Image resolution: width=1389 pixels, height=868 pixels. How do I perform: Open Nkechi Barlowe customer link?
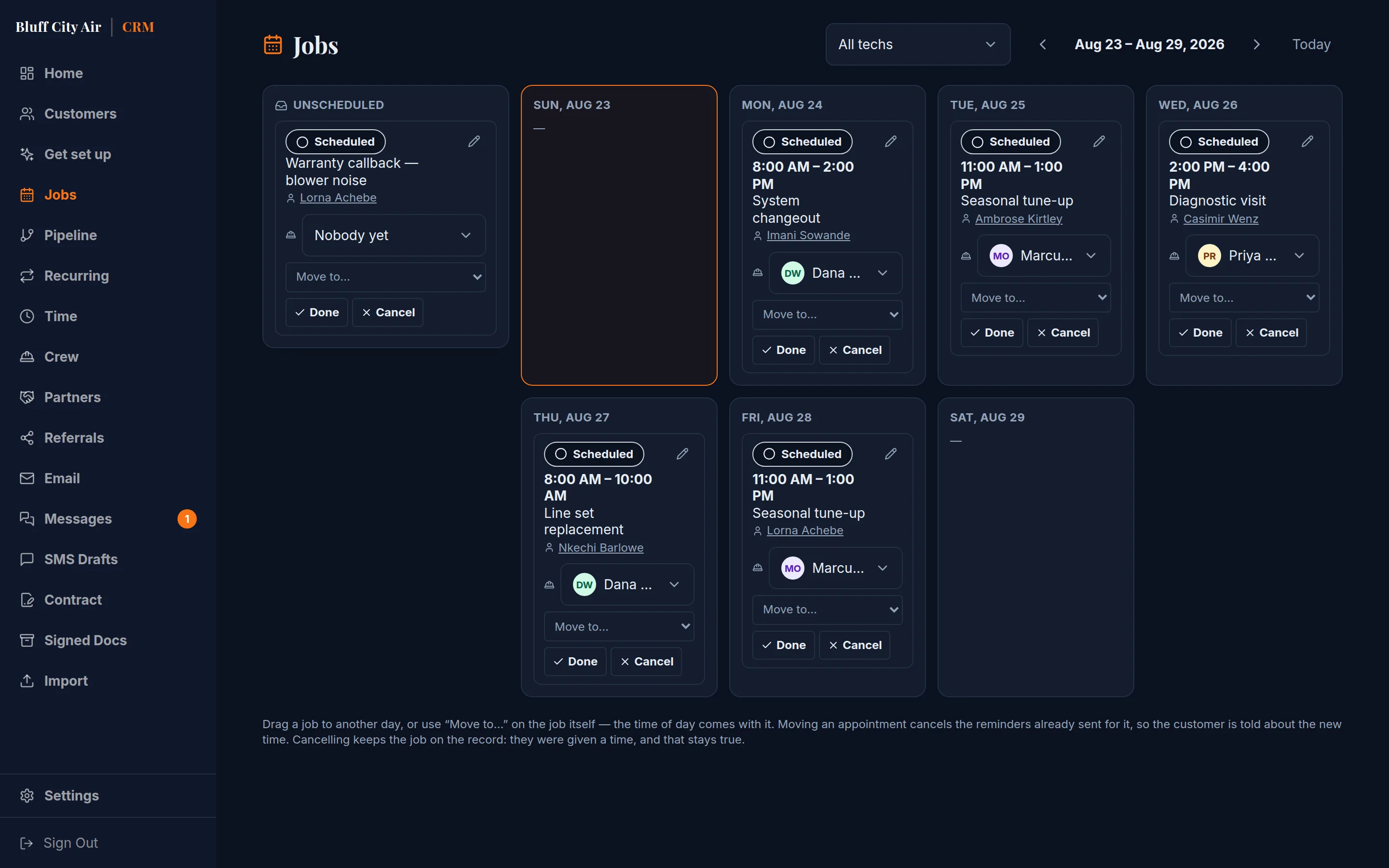pos(601,548)
